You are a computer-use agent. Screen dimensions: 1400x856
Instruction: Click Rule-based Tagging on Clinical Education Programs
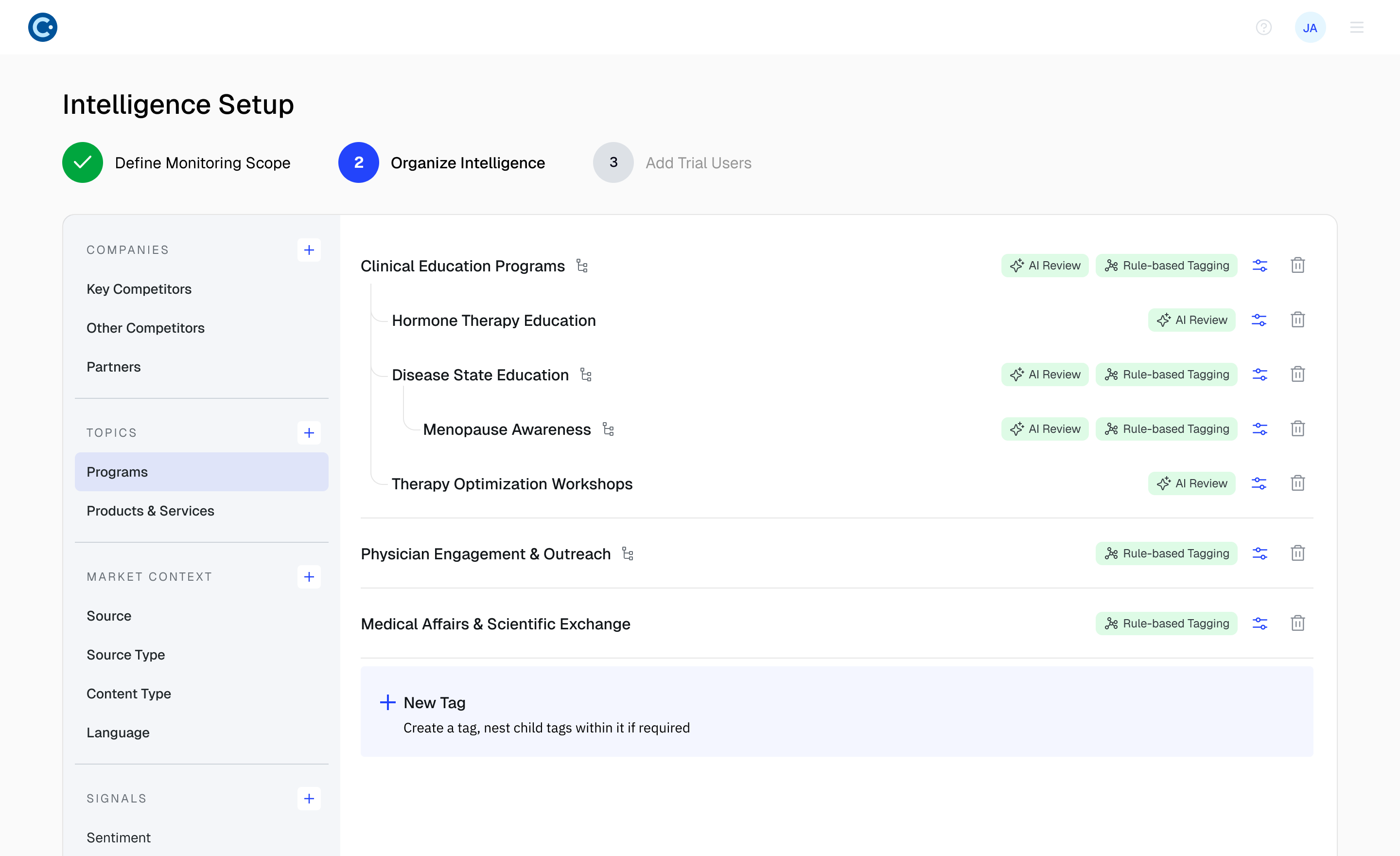click(x=1166, y=266)
